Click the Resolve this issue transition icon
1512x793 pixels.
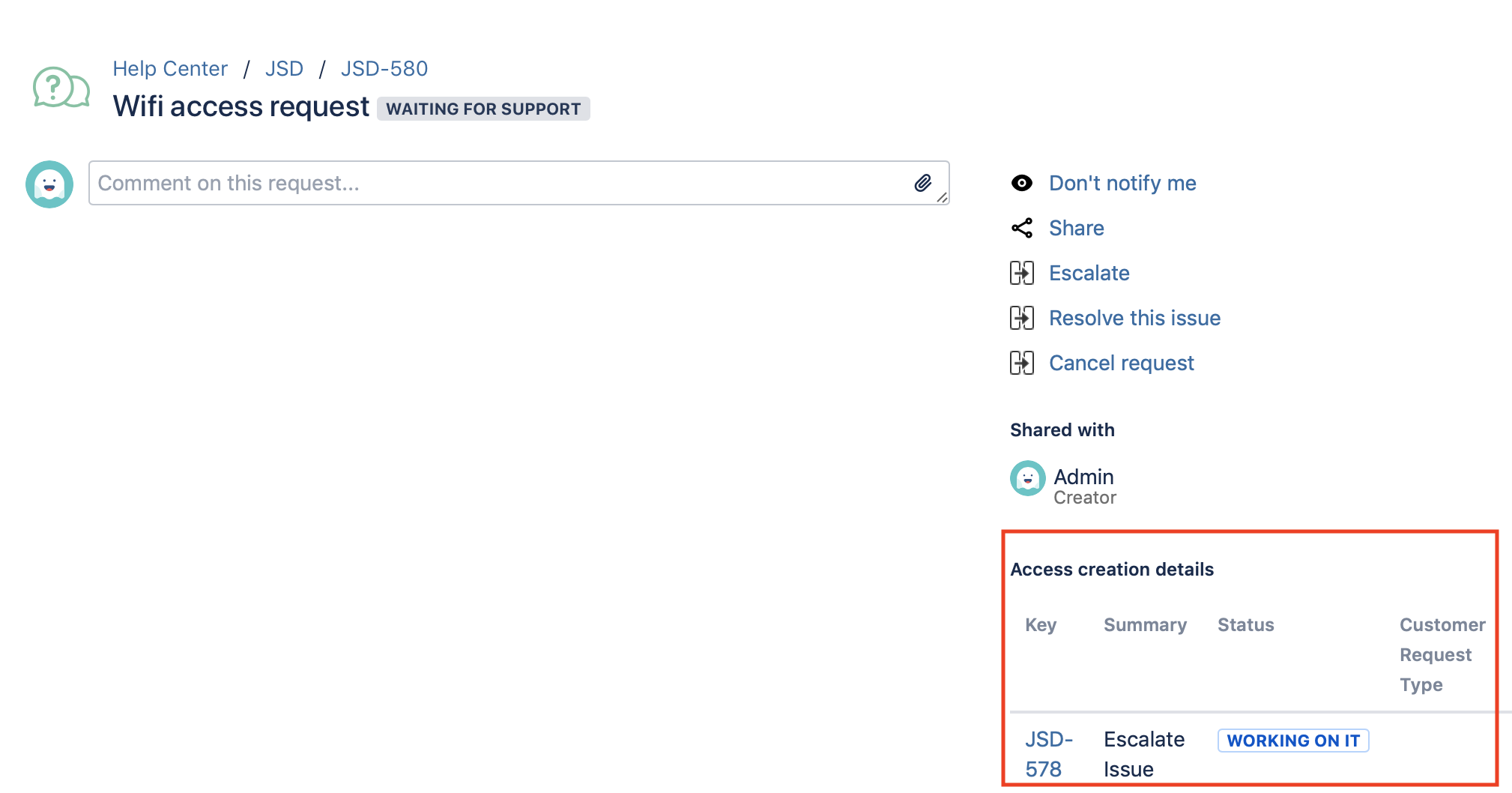pos(1022,318)
